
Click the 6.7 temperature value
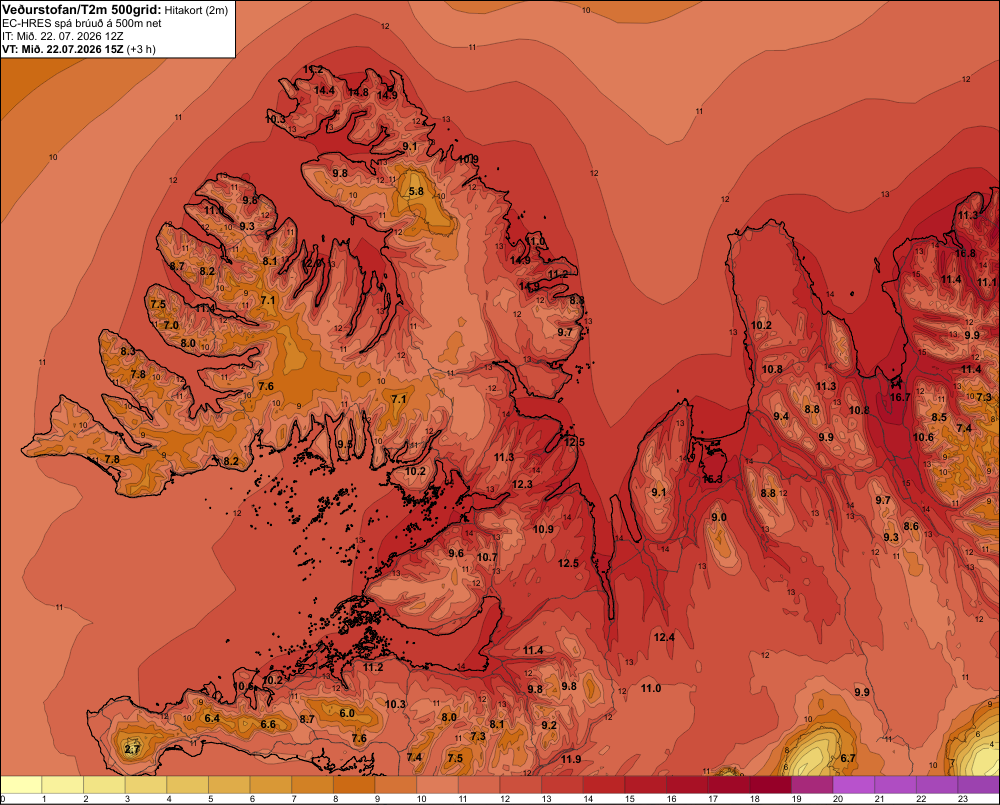tap(848, 758)
